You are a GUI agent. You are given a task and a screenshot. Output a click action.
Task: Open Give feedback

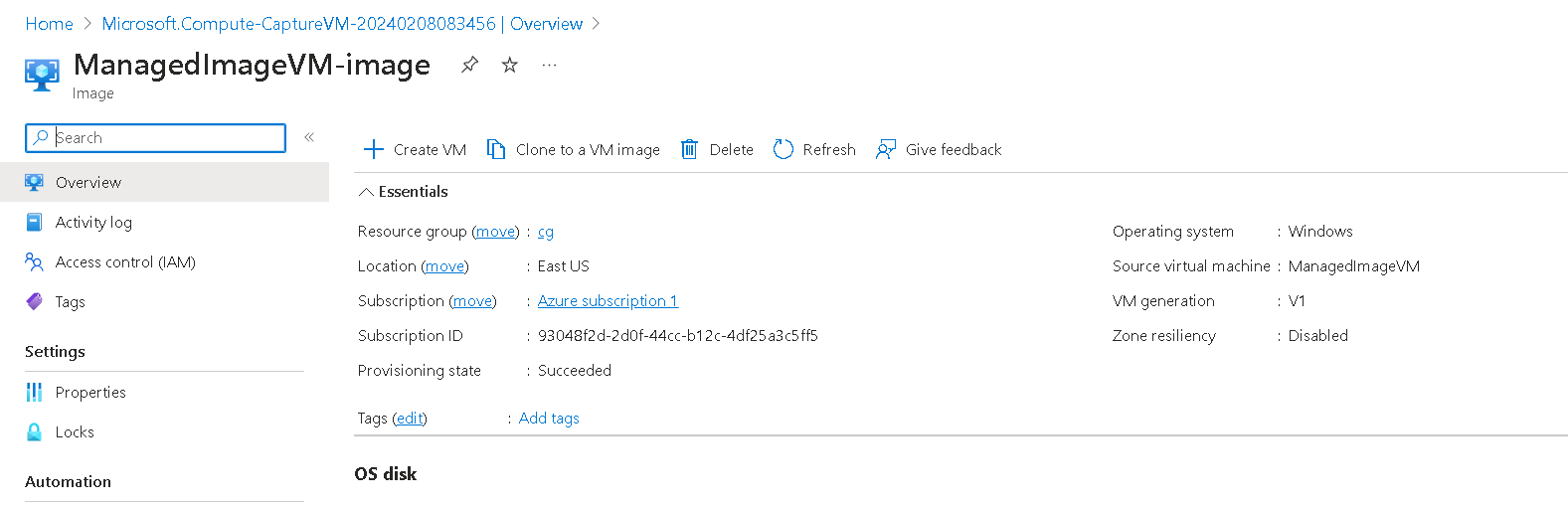click(939, 149)
